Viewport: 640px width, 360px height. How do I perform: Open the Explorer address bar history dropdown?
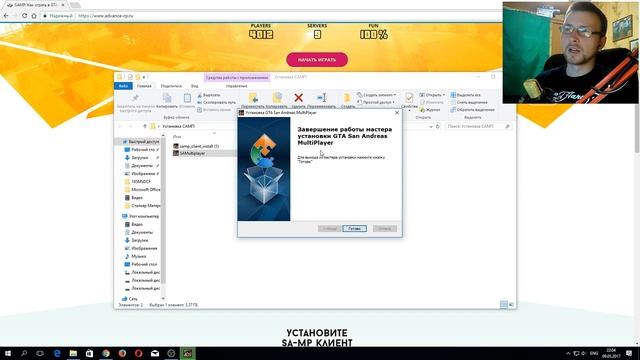[x=431, y=127]
